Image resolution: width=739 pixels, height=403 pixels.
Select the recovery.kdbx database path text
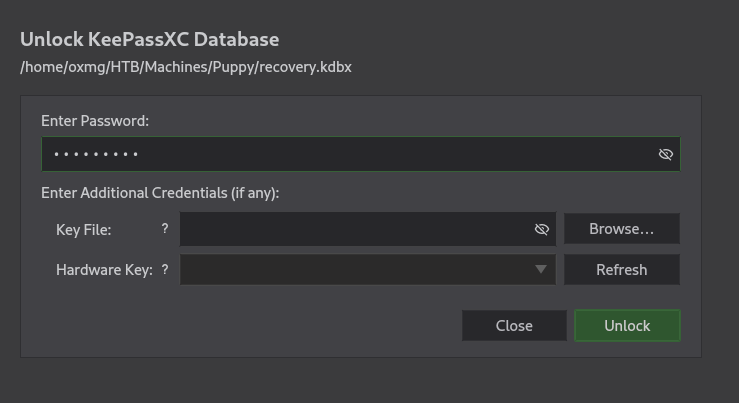click(186, 67)
